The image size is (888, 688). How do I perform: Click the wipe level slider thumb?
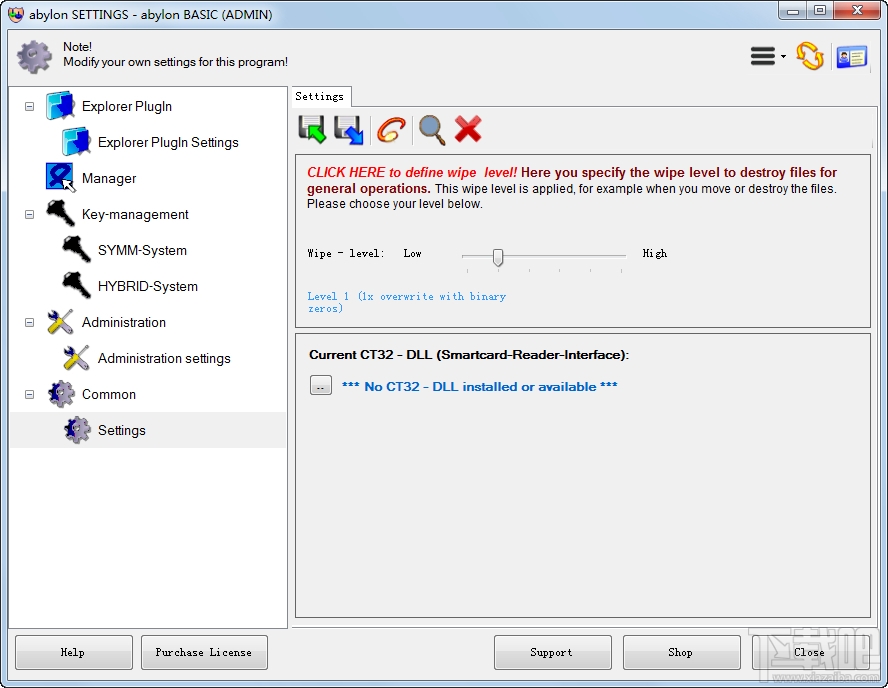pos(498,257)
